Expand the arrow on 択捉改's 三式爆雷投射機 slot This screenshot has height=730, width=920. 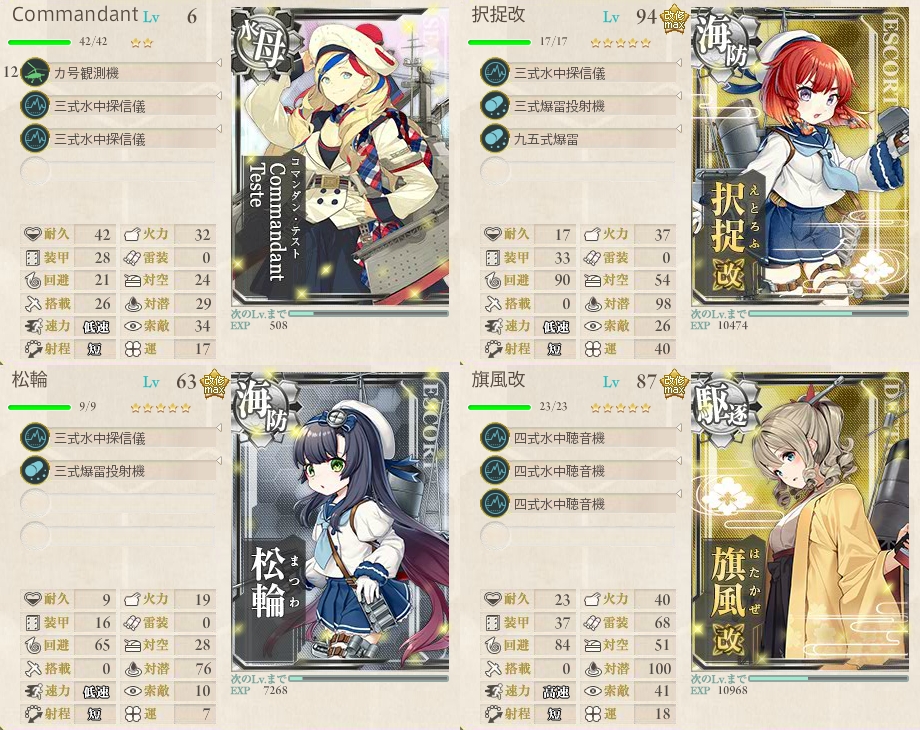point(679,95)
